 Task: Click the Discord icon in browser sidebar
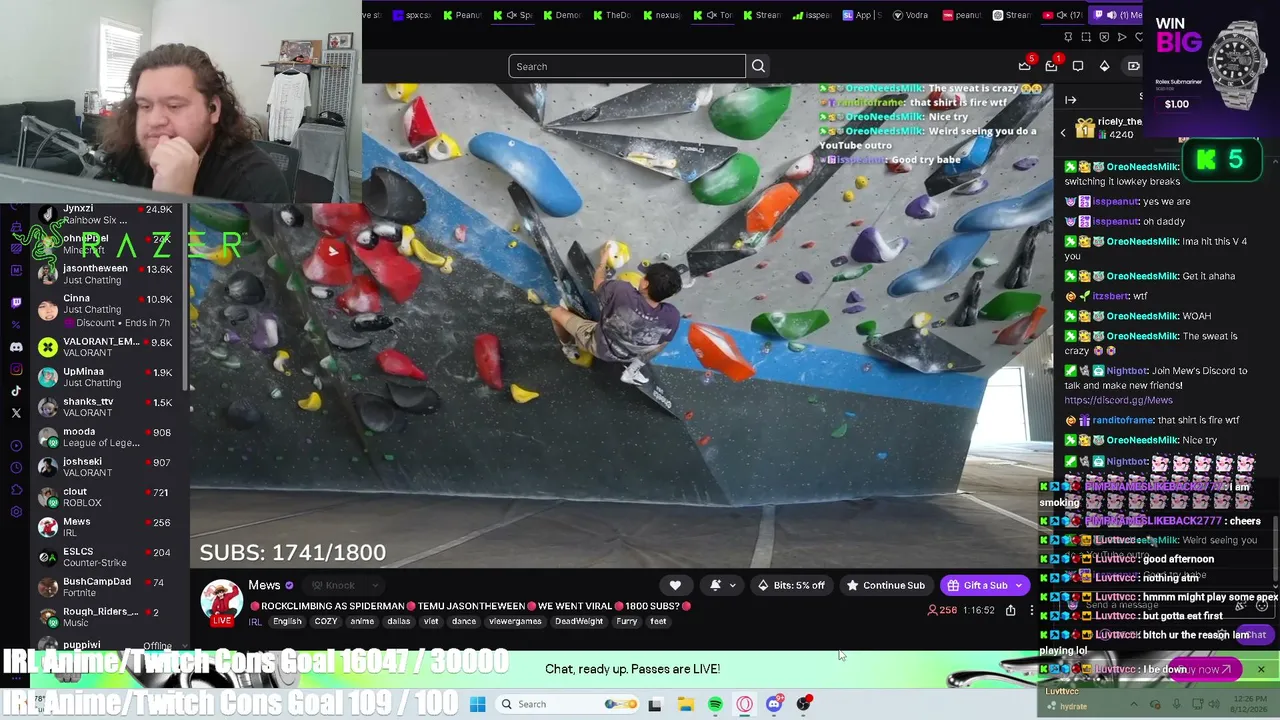[16, 347]
